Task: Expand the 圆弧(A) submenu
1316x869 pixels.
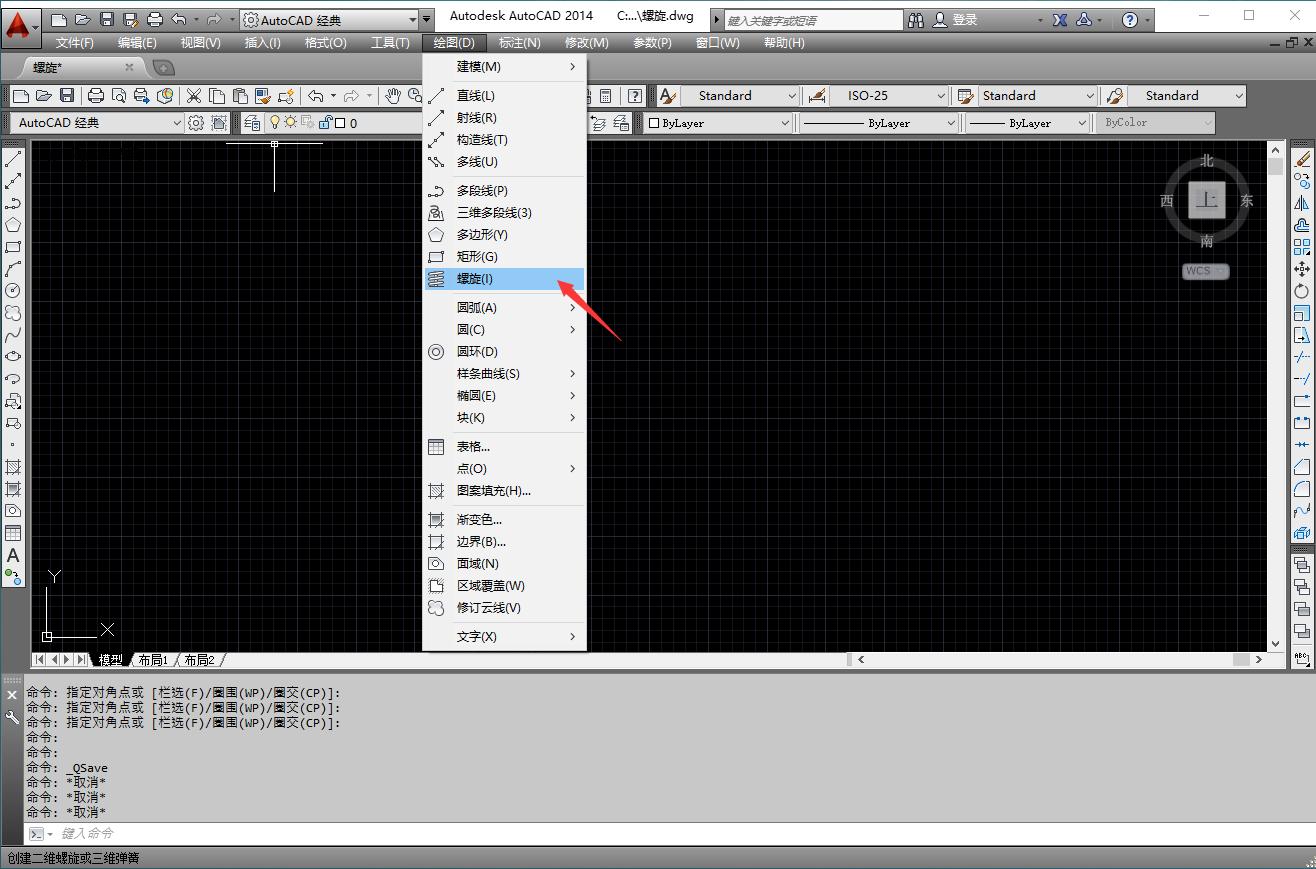Action: 504,307
